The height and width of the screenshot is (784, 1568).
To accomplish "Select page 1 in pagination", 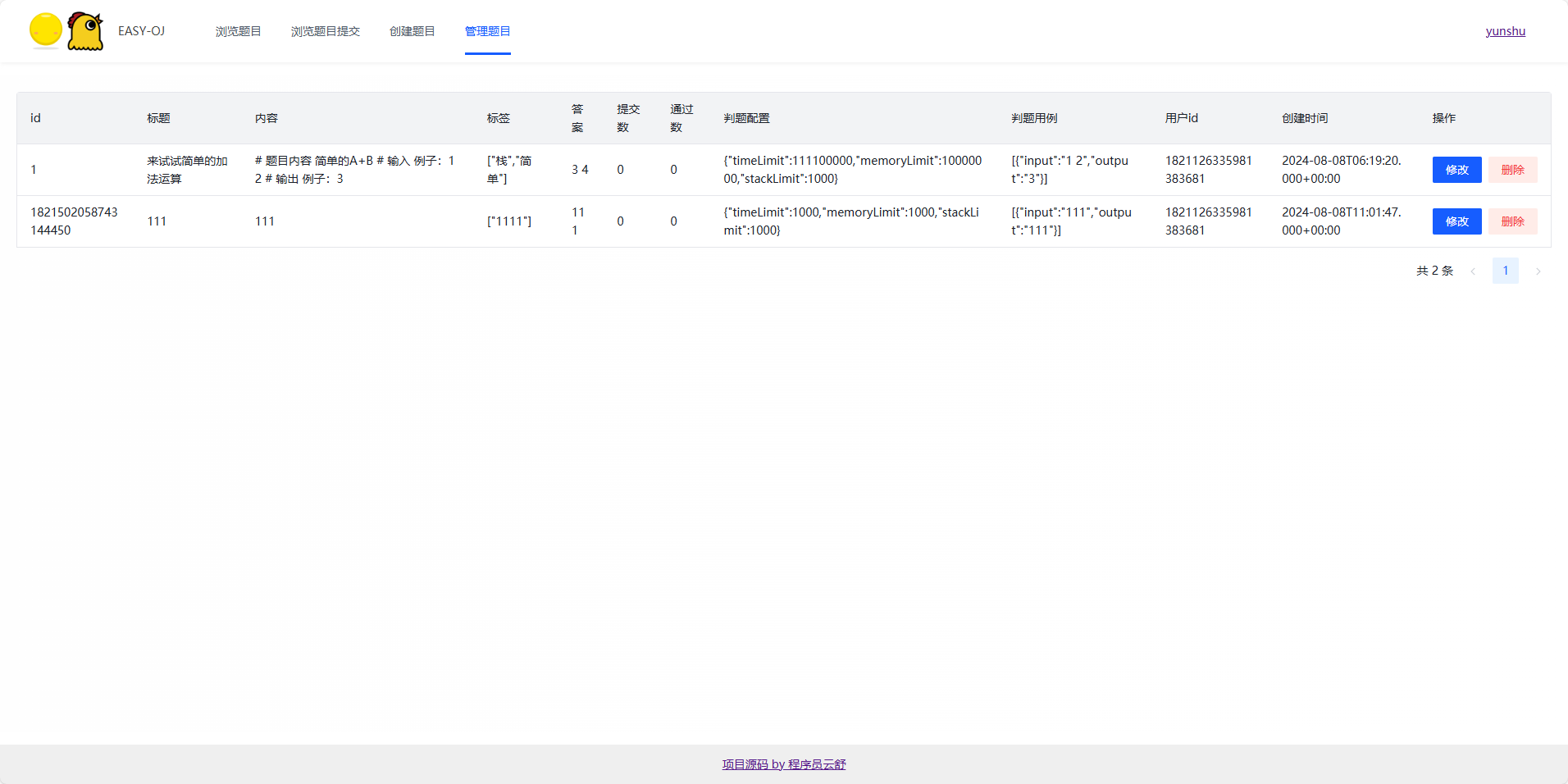I will click(x=1506, y=271).
